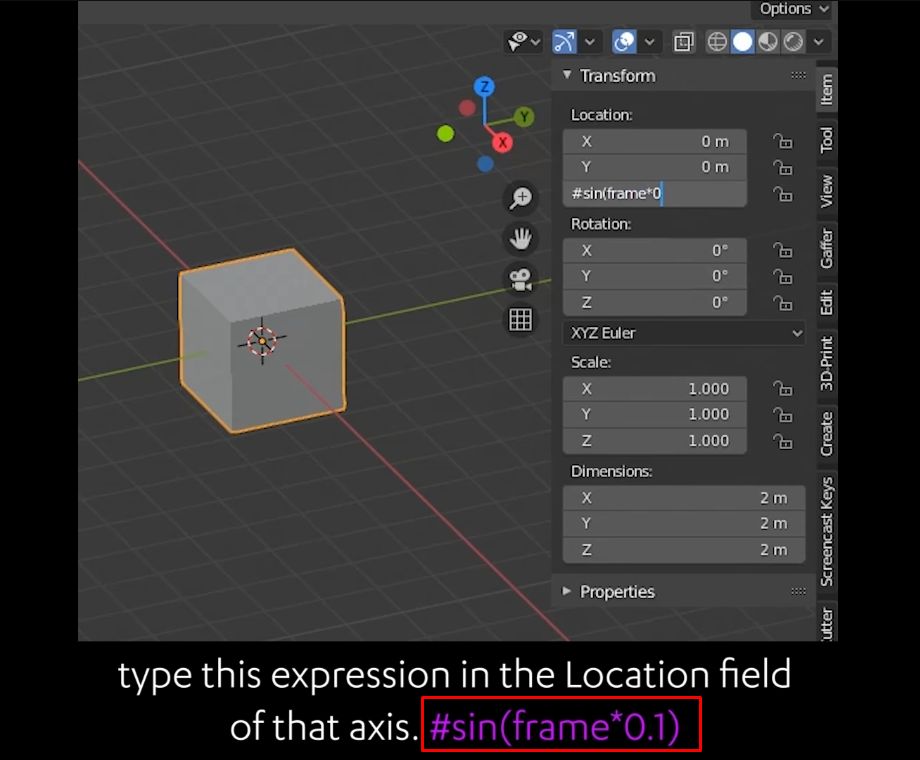
Task: Switch to the Tool sidebar tab
Action: click(827, 140)
